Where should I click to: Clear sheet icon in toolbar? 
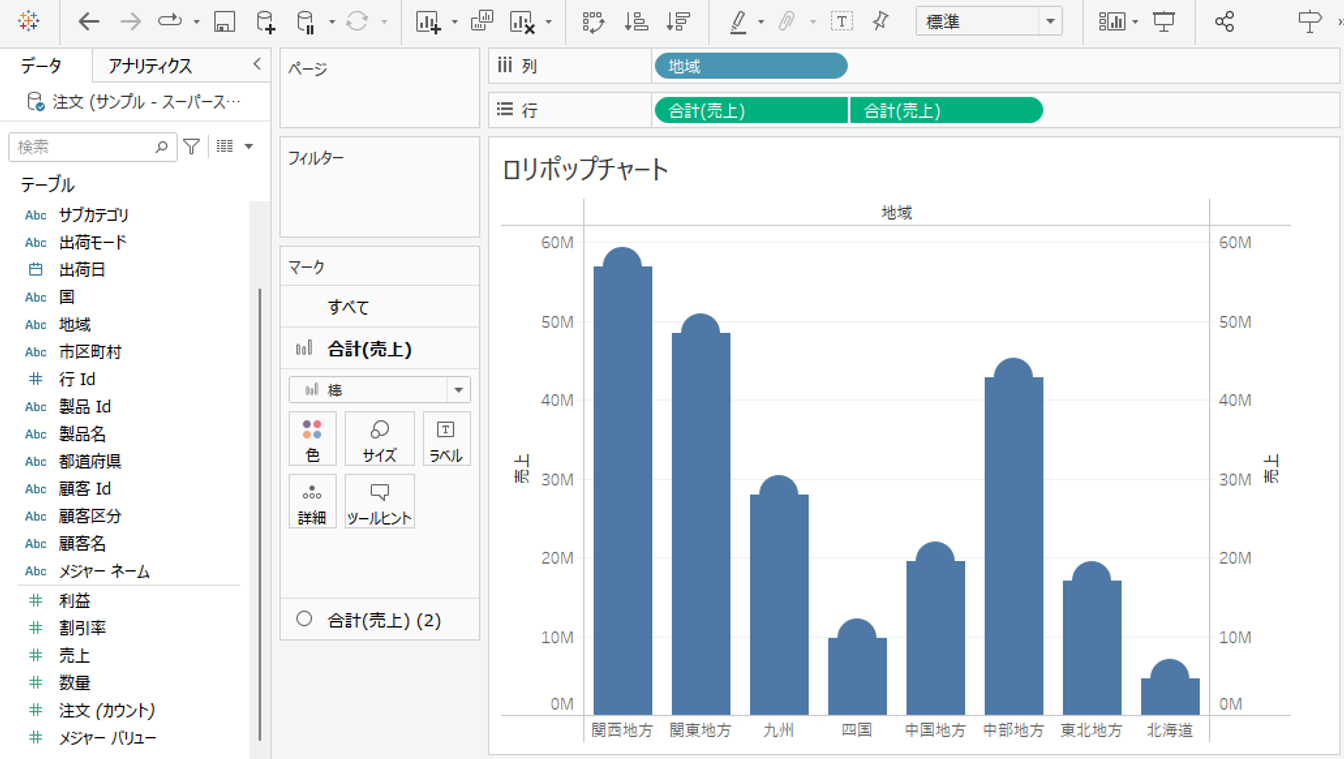tap(522, 21)
